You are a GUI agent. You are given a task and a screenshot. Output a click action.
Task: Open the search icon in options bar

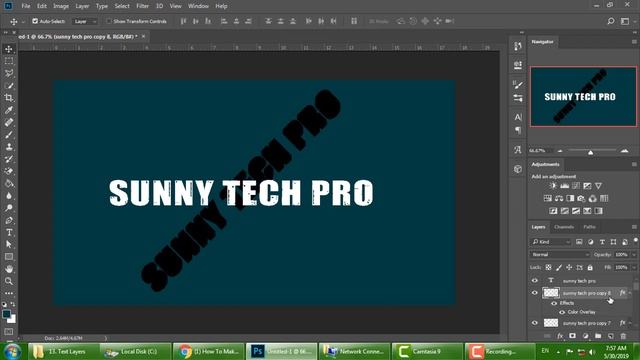611,21
